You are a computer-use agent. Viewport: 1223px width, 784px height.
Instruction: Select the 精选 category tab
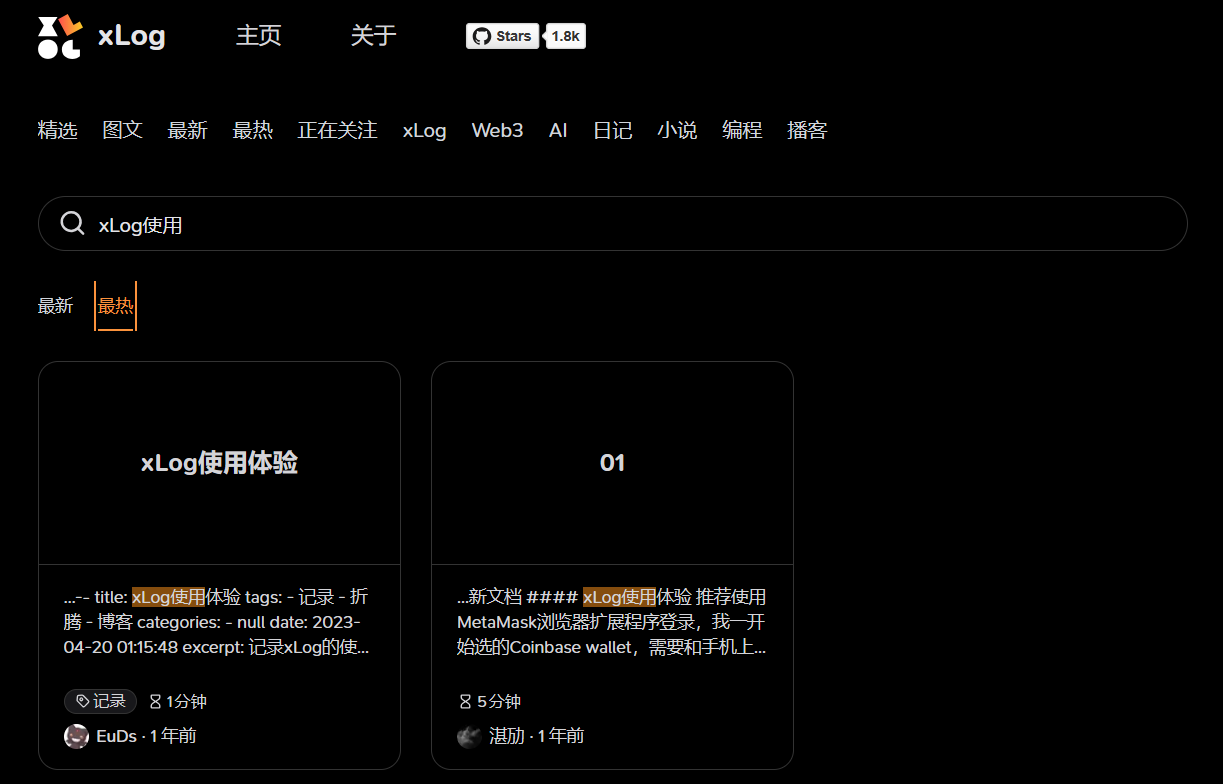58,130
